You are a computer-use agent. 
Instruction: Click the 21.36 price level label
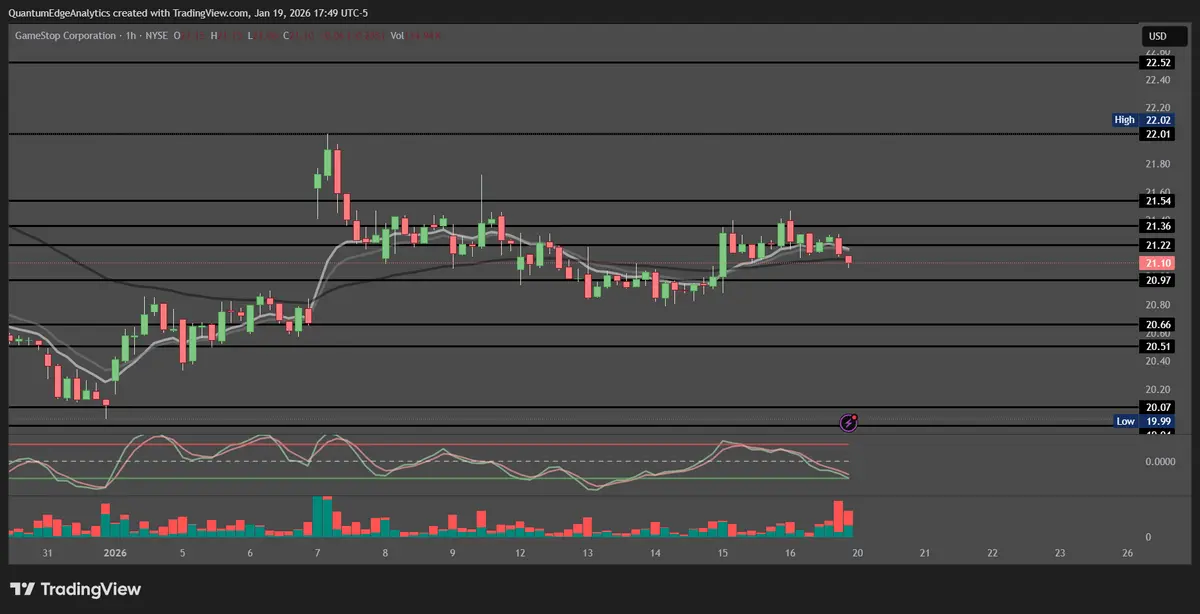(x=1157, y=226)
